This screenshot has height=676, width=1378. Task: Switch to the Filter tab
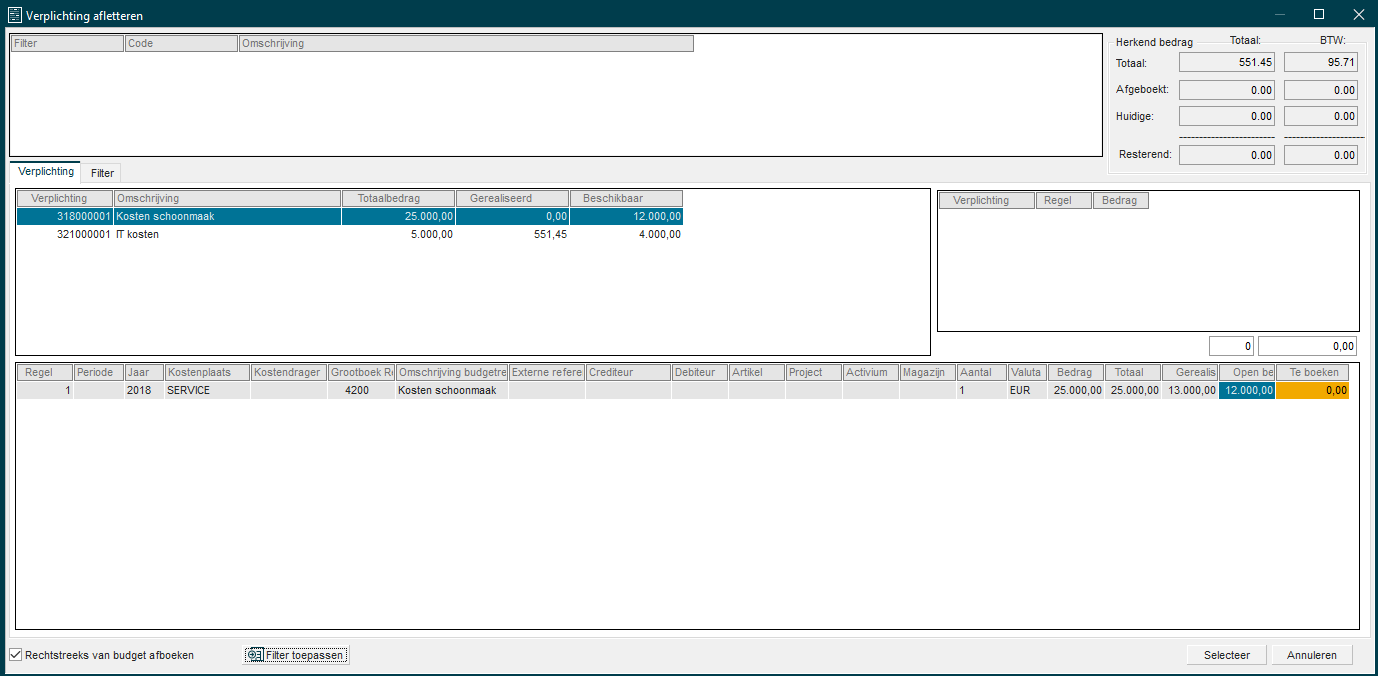point(102,173)
